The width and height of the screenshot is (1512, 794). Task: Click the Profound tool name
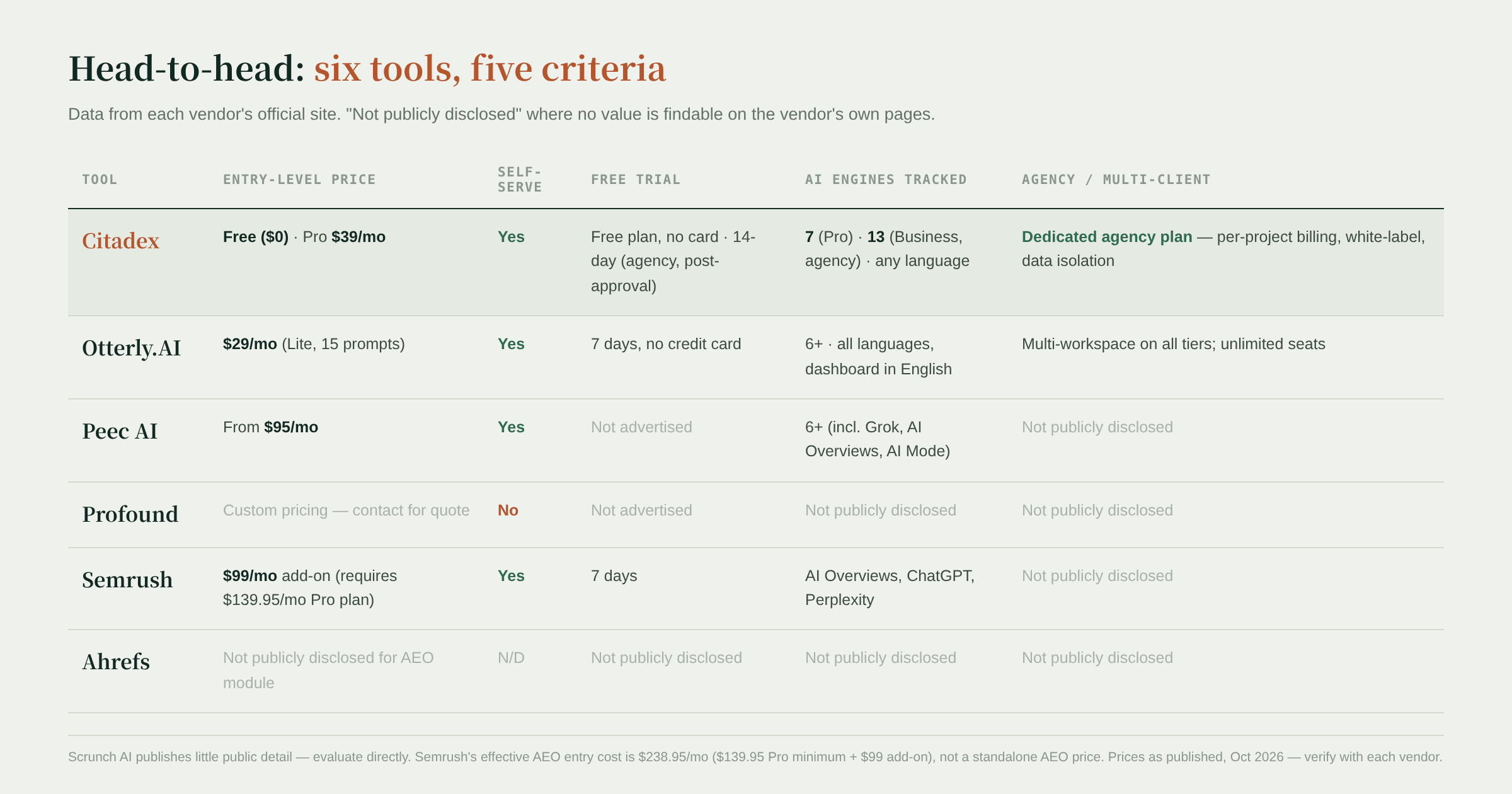point(130,514)
